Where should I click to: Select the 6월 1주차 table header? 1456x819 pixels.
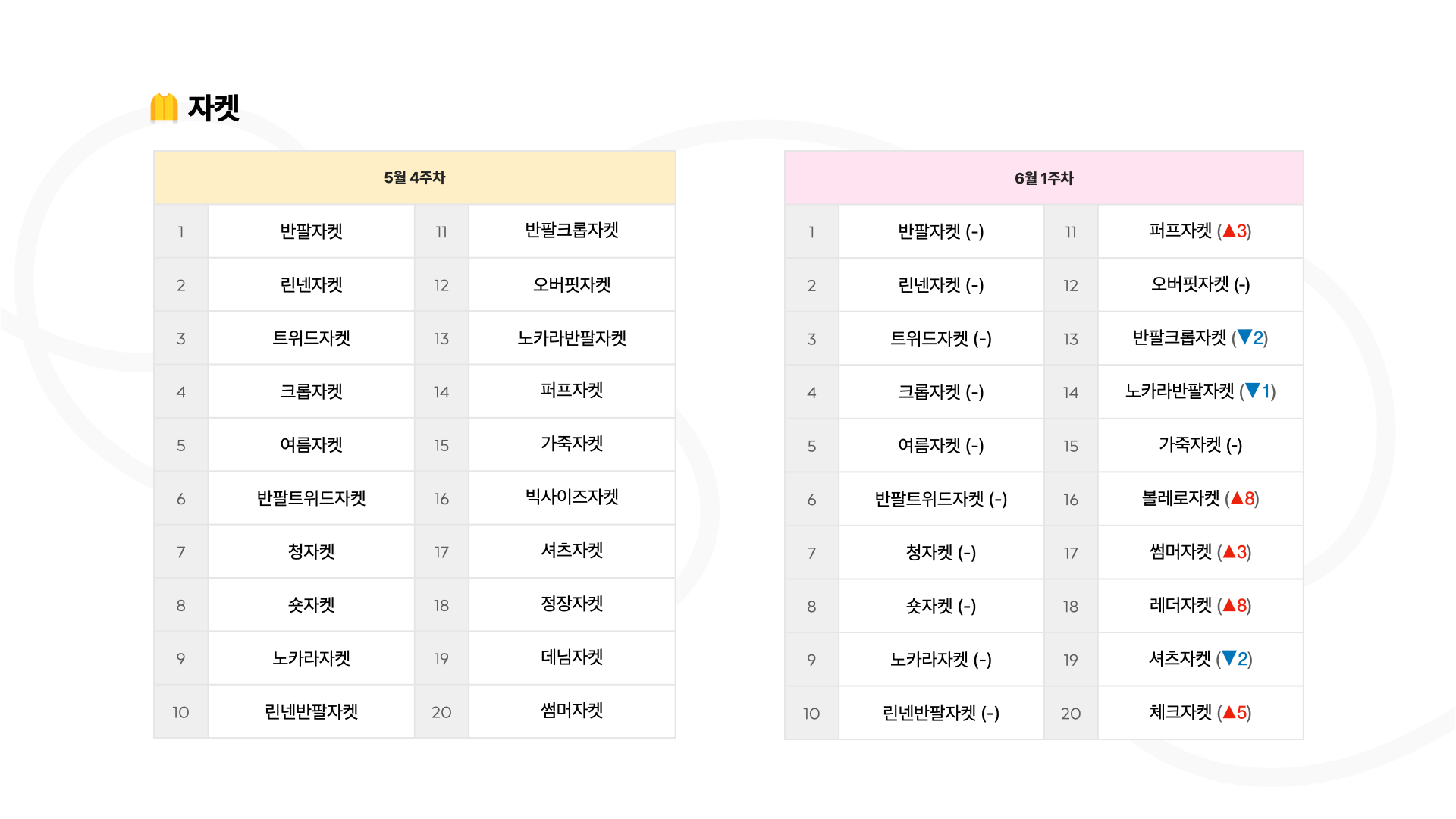tap(1043, 178)
